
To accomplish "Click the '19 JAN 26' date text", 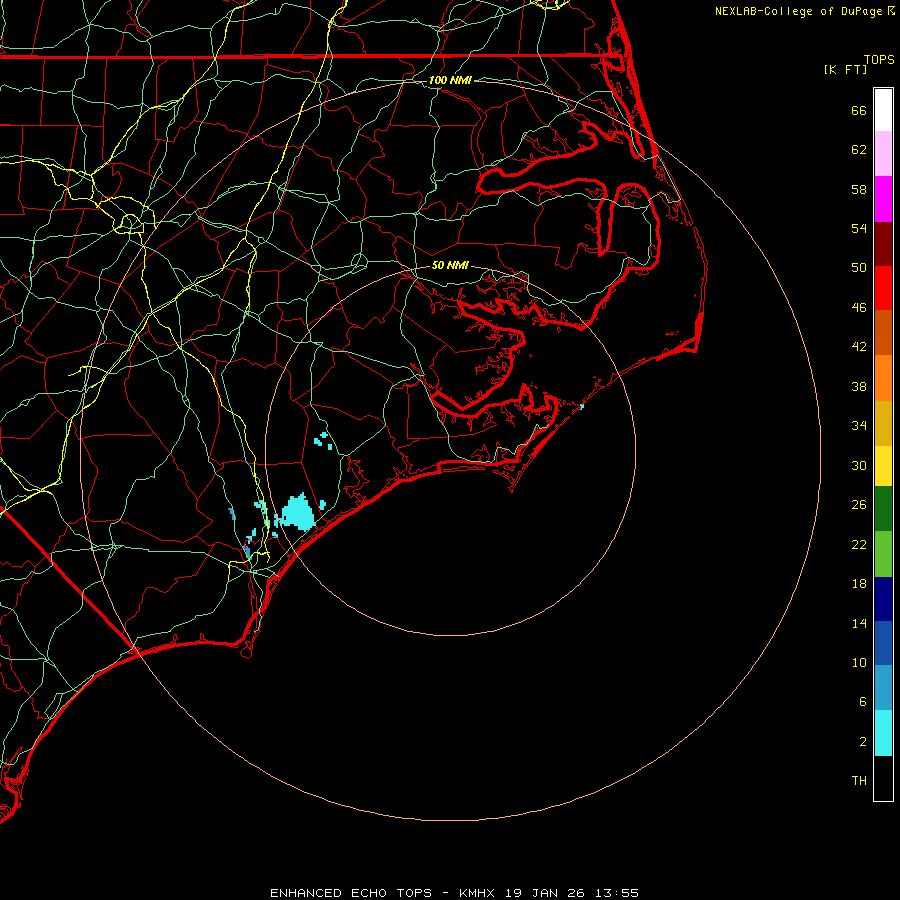I will [x=547, y=893].
